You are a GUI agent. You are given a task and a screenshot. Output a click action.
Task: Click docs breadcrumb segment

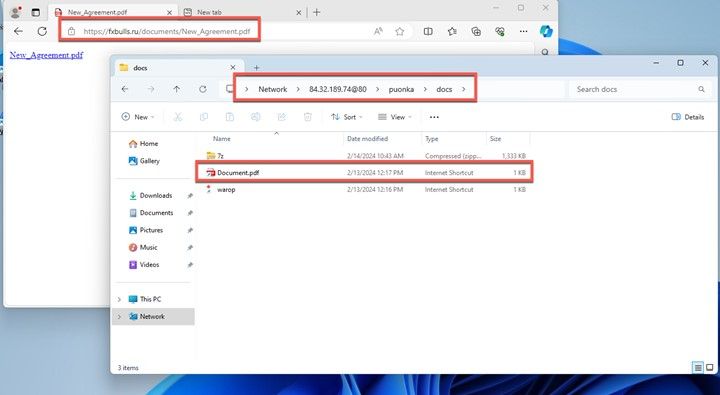tap(444, 89)
